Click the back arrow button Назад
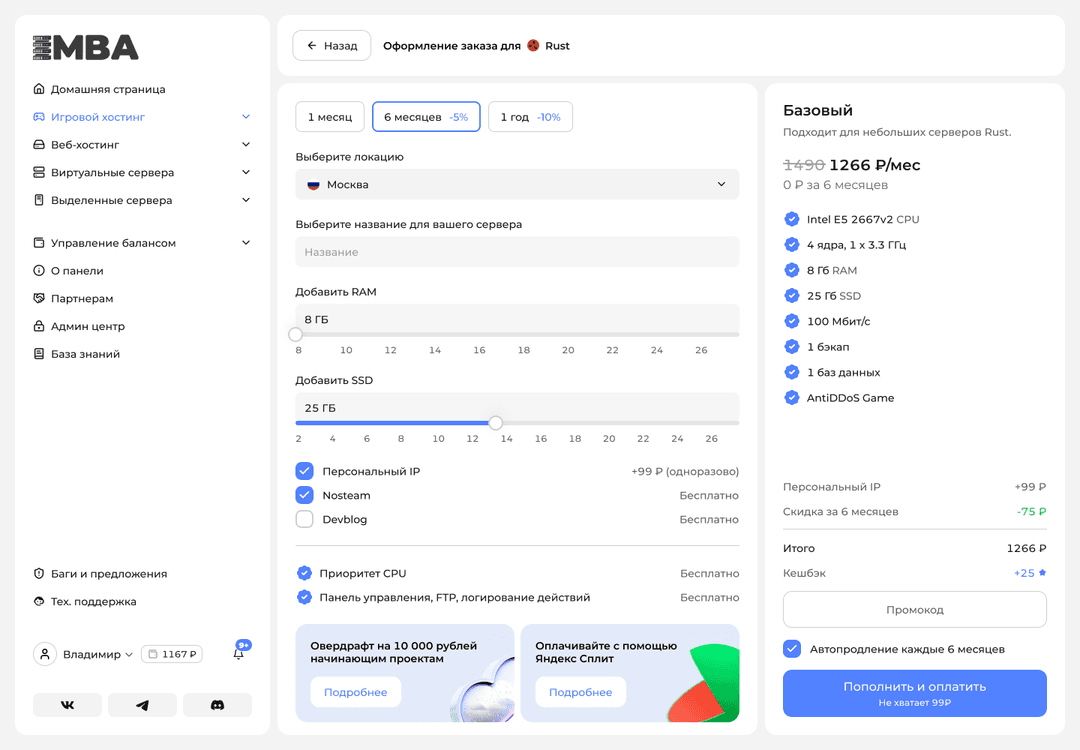This screenshot has height=750, width=1080. pos(331,46)
